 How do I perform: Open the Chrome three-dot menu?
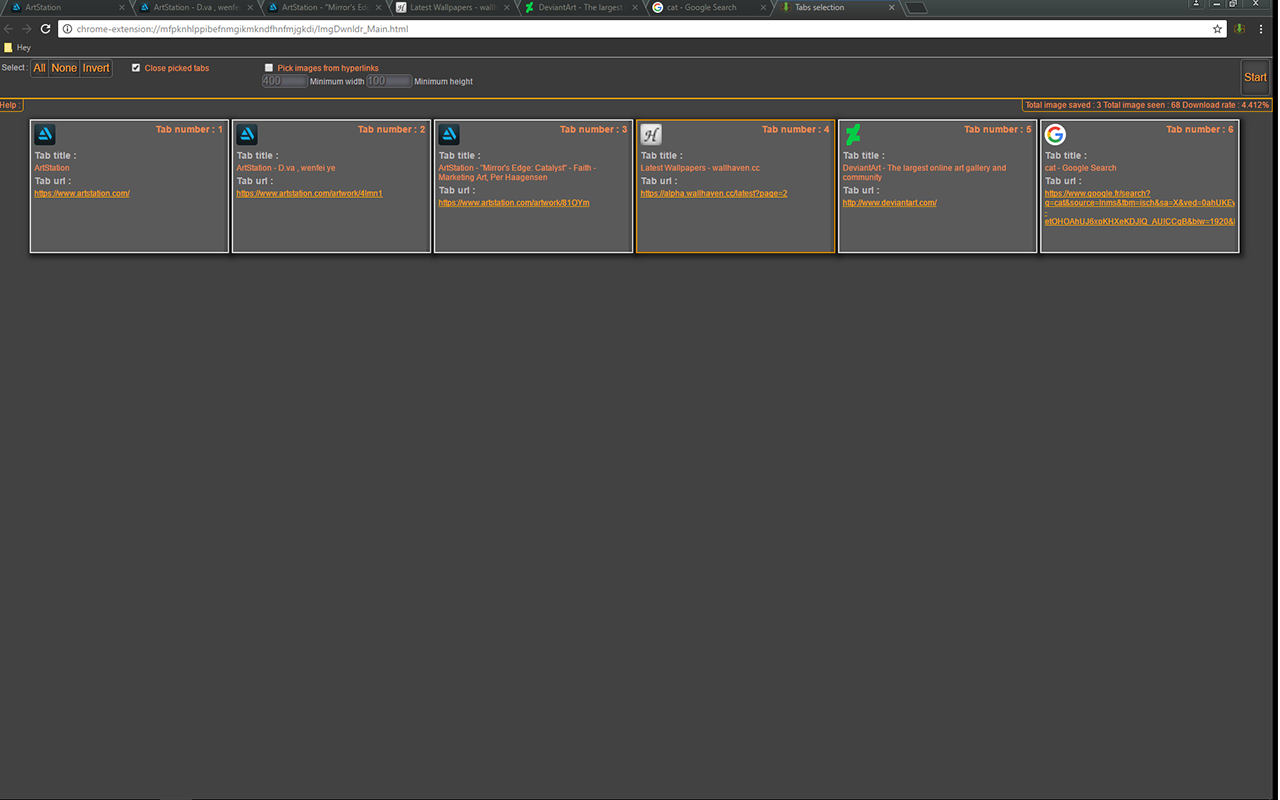(1261, 29)
